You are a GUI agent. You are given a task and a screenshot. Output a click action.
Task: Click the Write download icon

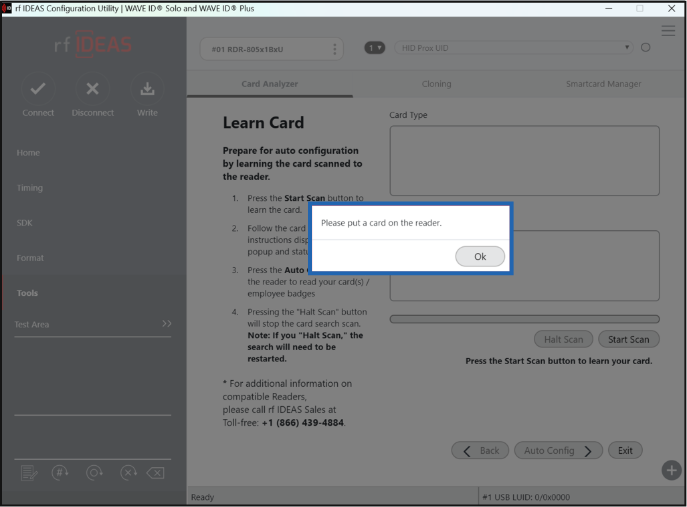coord(147,89)
